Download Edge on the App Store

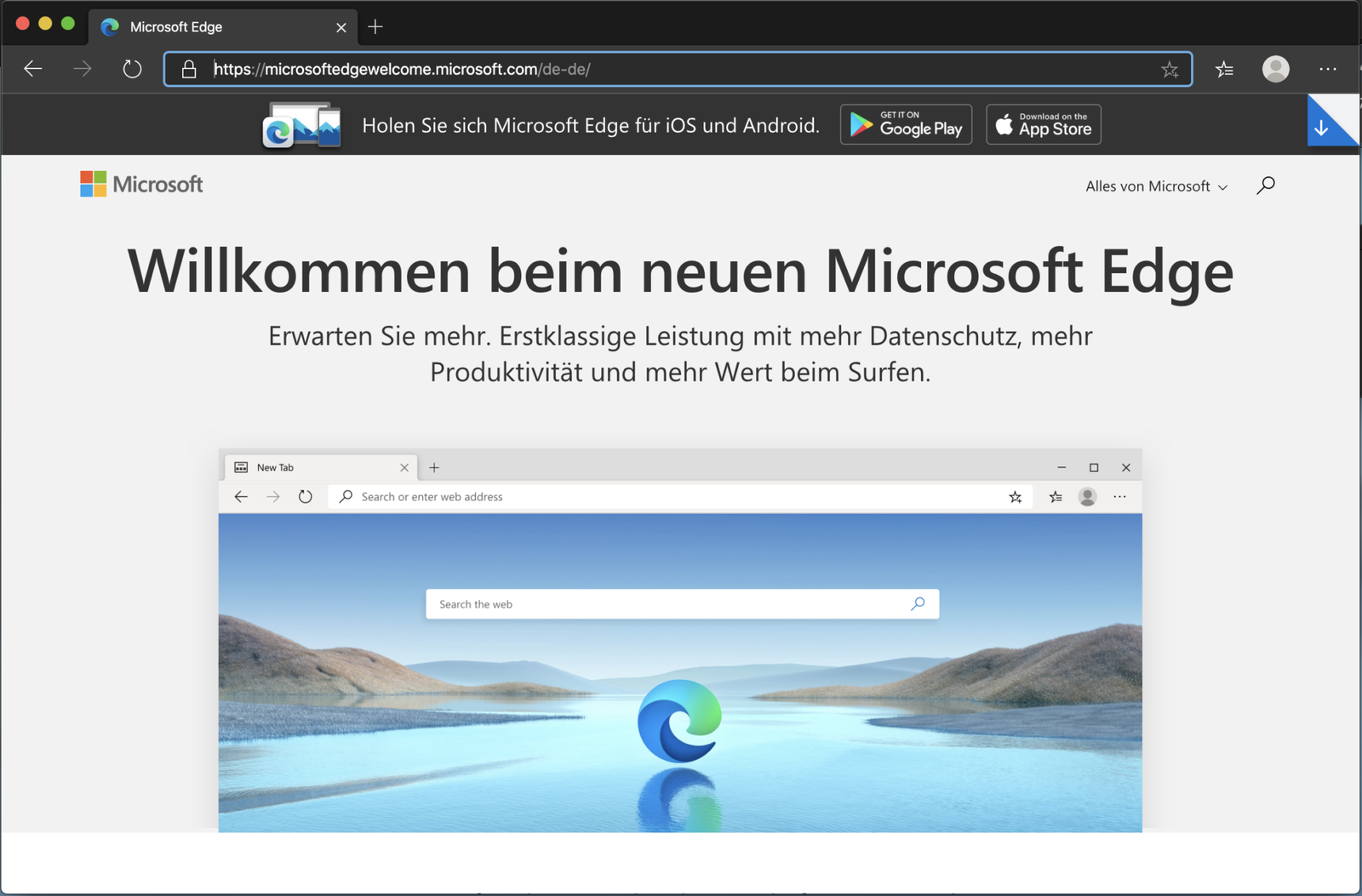(x=1044, y=124)
